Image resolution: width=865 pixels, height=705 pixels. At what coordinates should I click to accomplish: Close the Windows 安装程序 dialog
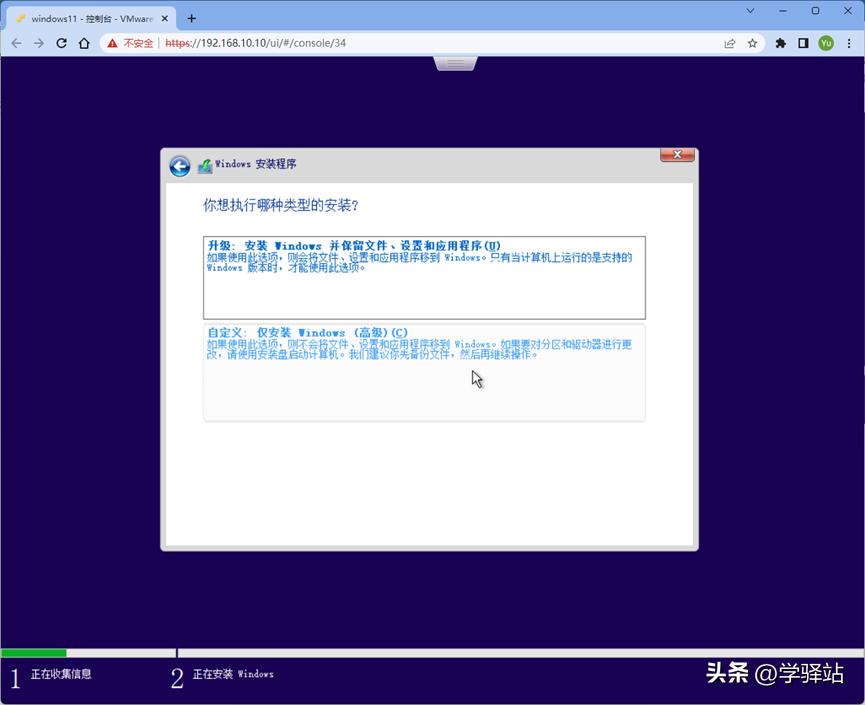[677, 155]
